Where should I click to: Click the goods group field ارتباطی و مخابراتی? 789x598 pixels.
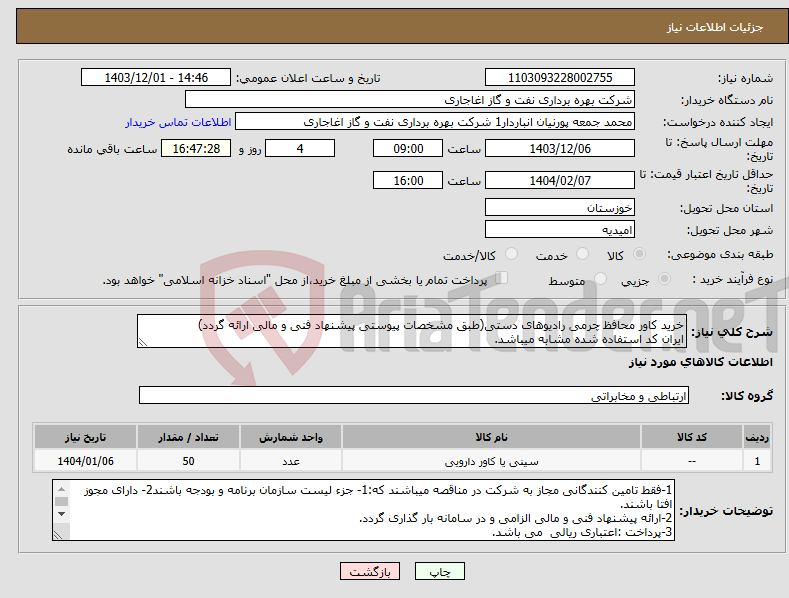pos(414,396)
